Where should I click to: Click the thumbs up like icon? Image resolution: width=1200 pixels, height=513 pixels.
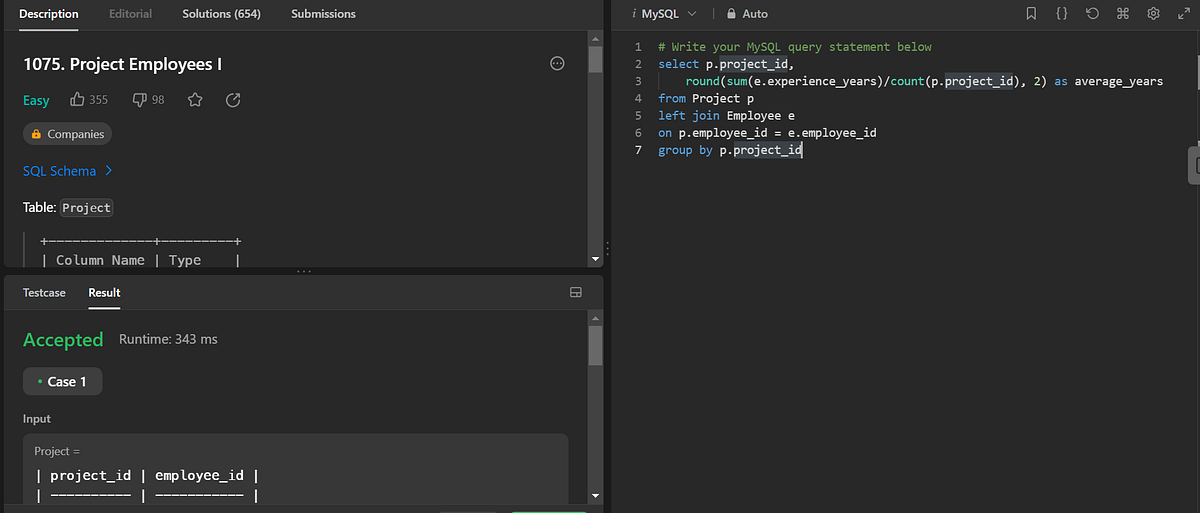(x=77, y=100)
